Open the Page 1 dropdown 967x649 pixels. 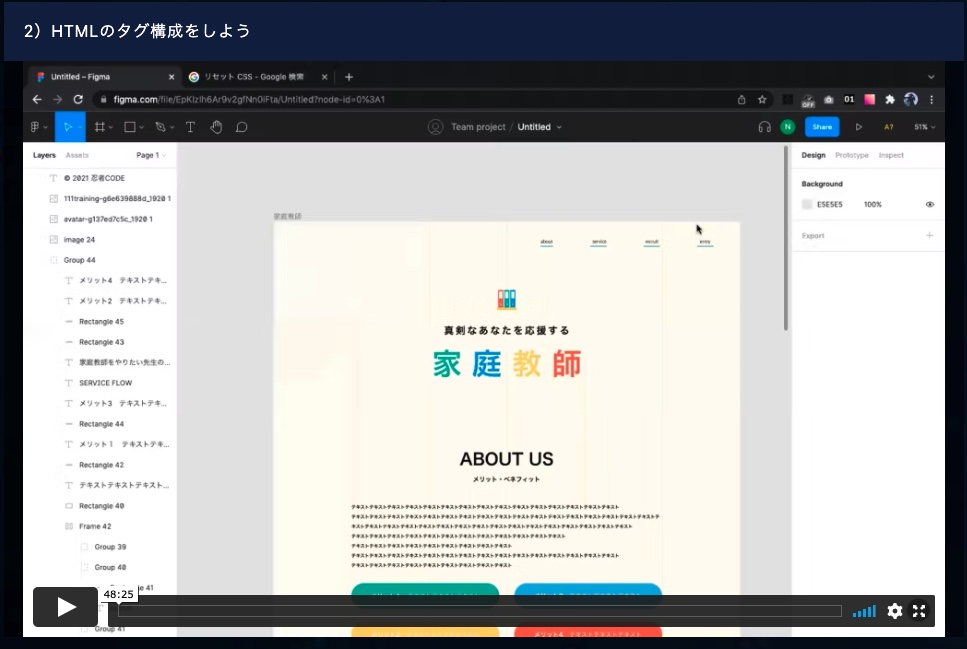pos(151,155)
